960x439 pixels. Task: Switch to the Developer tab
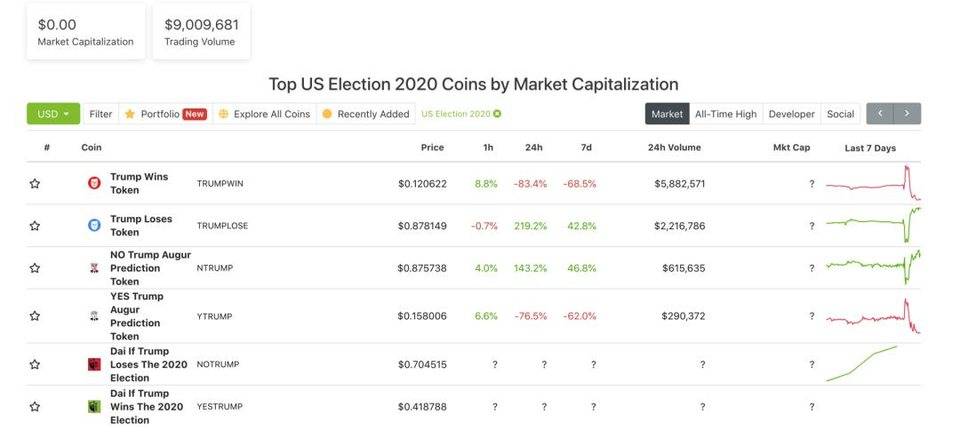(x=791, y=114)
